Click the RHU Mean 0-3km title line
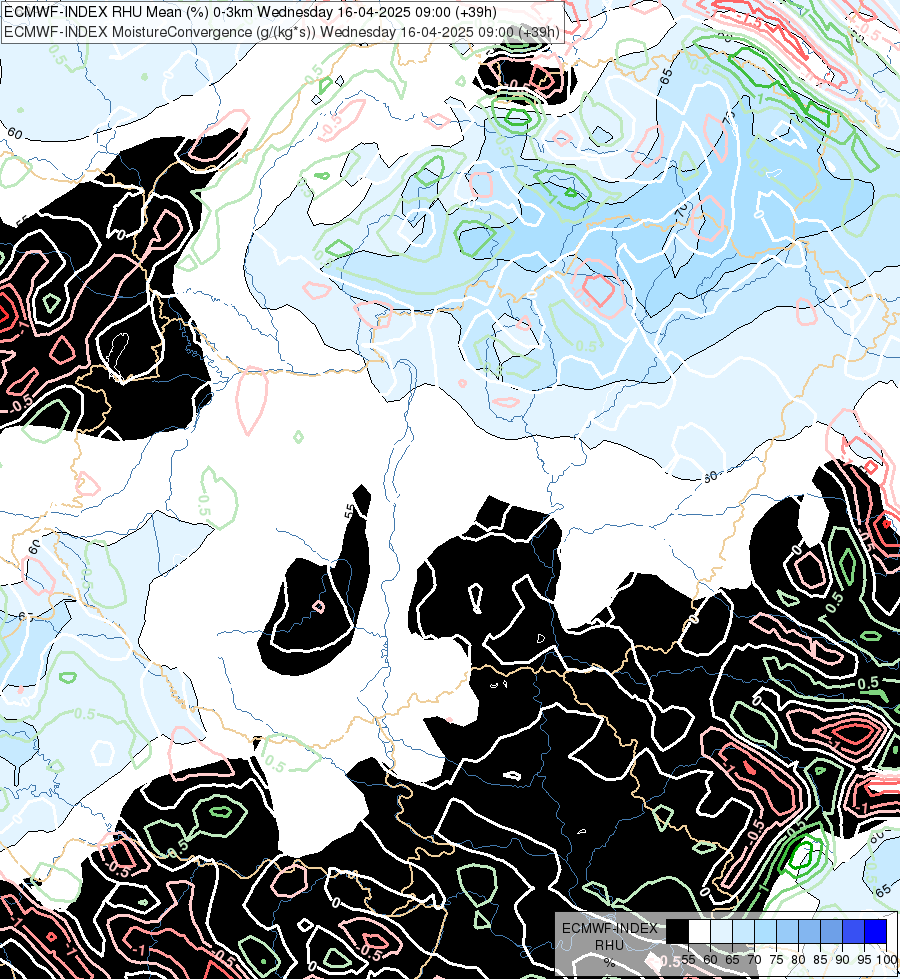The width and height of the screenshot is (900, 979). coord(250,12)
